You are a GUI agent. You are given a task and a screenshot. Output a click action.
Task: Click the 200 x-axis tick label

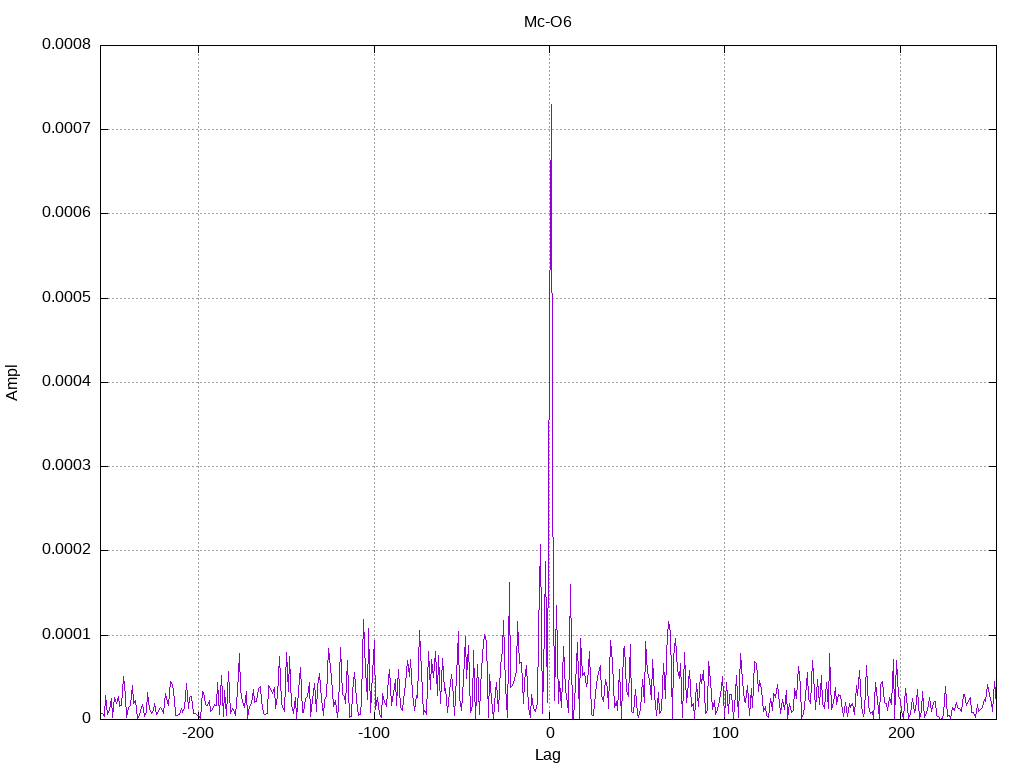(x=901, y=733)
